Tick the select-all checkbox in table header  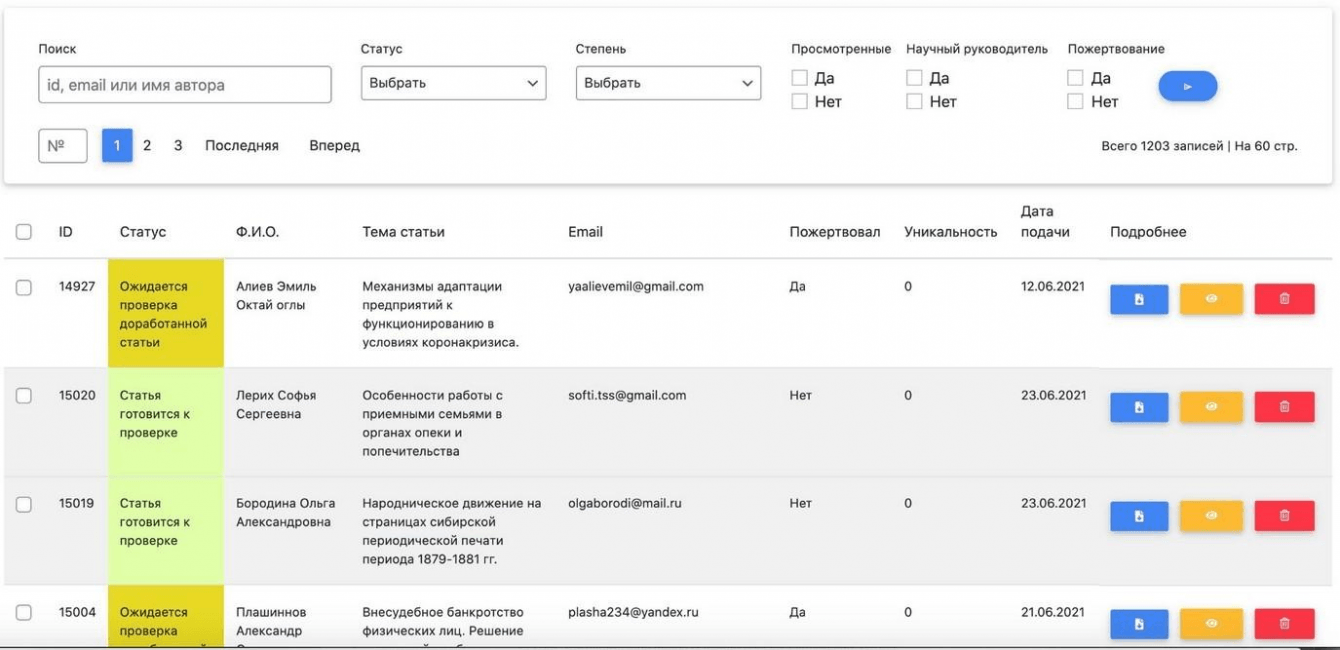(x=24, y=232)
